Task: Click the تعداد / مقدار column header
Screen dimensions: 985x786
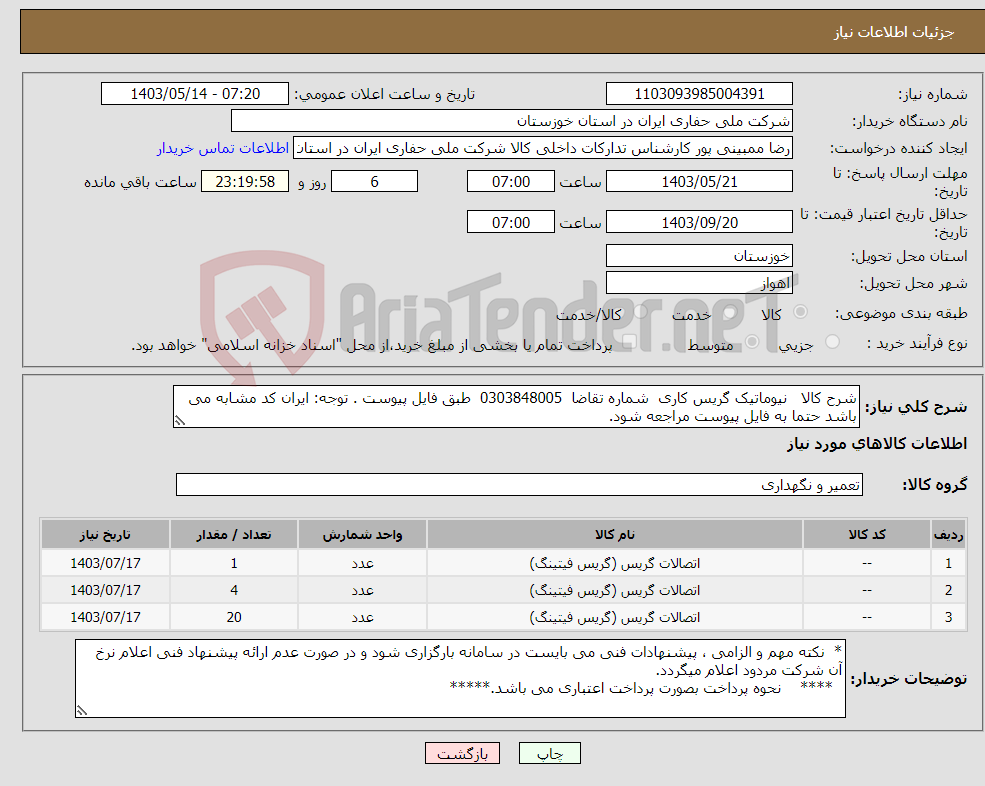Action: coord(234,535)
